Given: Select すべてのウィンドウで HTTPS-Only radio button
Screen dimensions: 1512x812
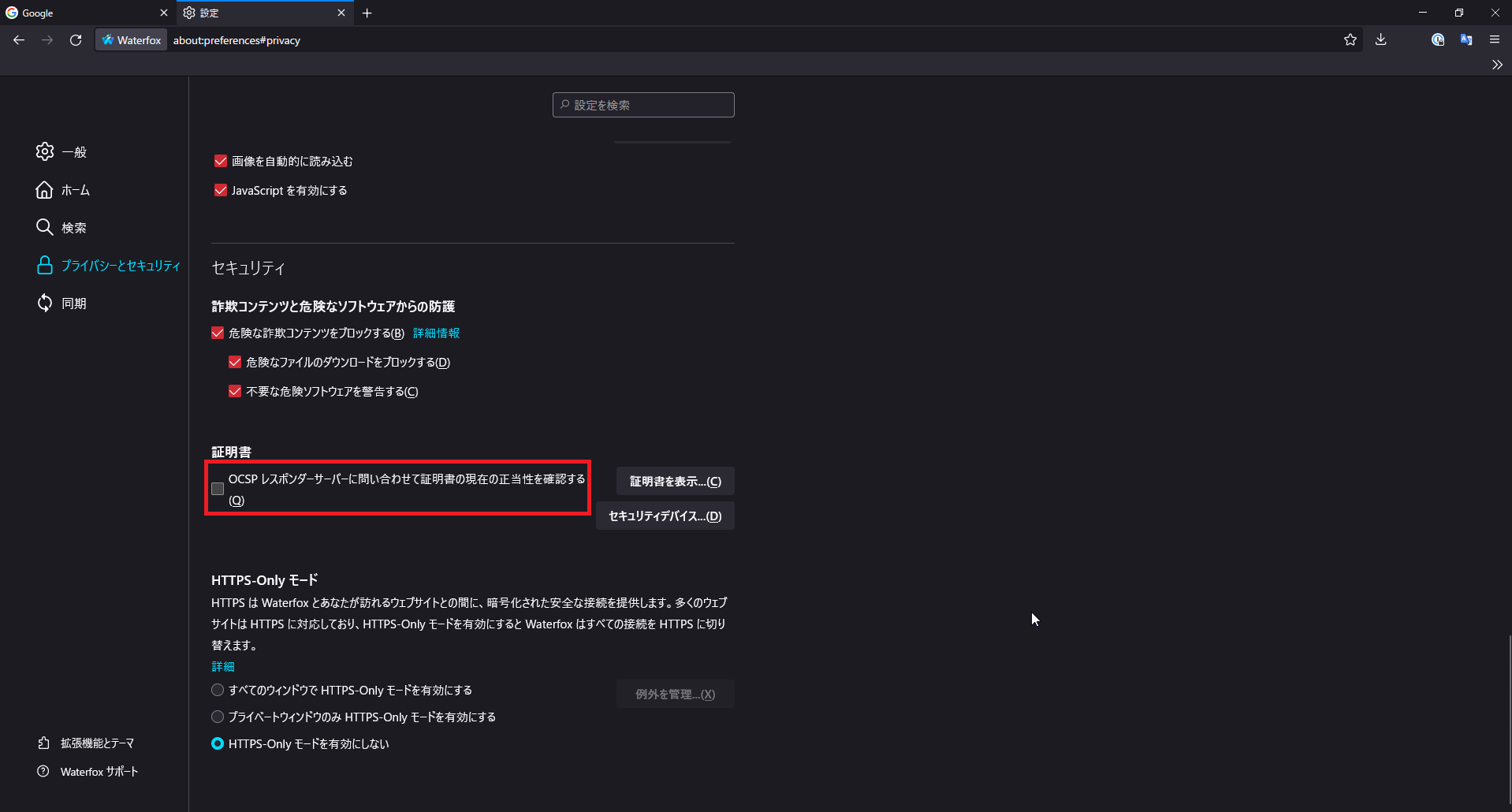Looking at the screenshot, I should [x=218, y=690].
